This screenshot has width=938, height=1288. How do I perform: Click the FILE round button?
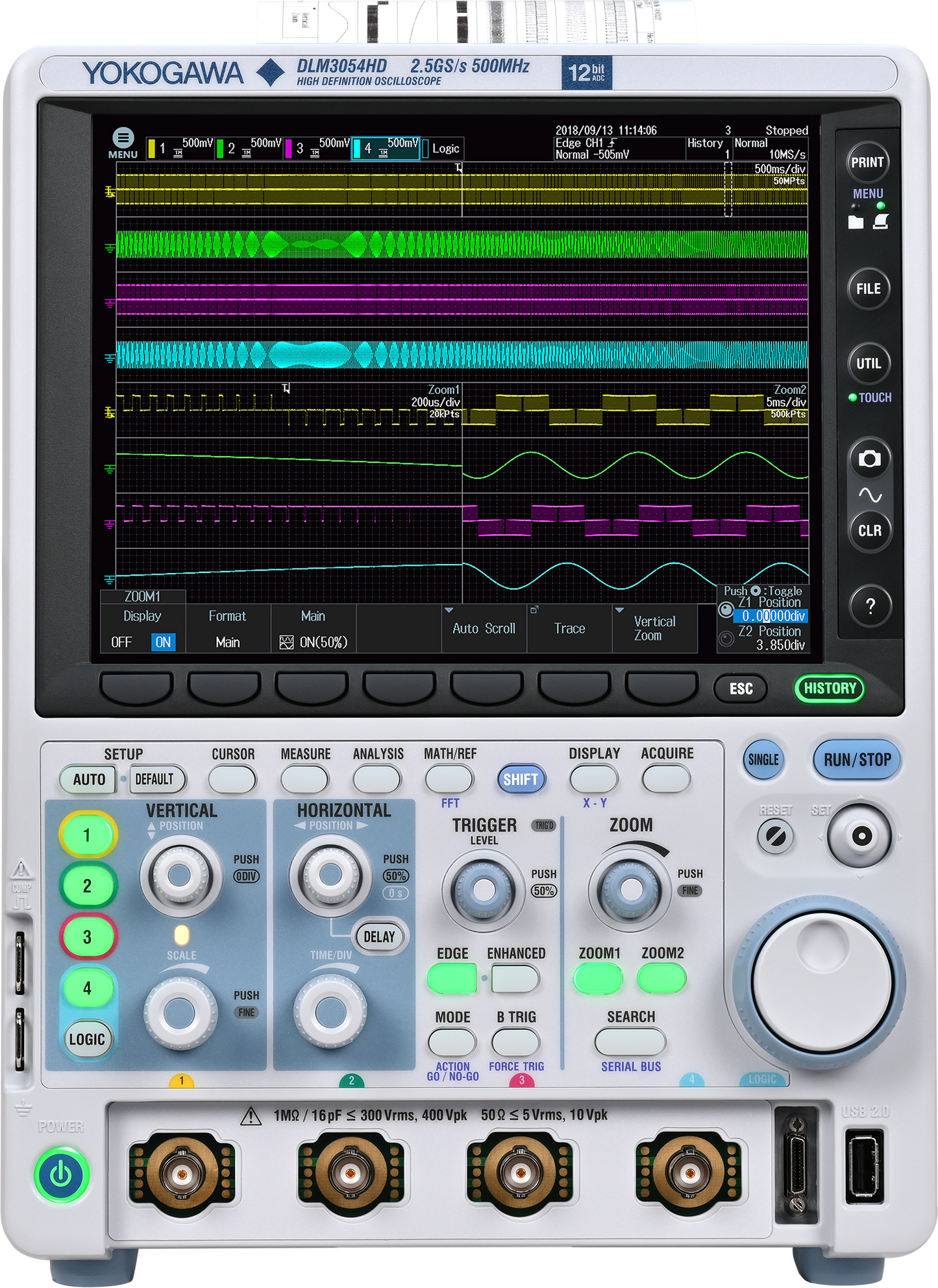868,289
